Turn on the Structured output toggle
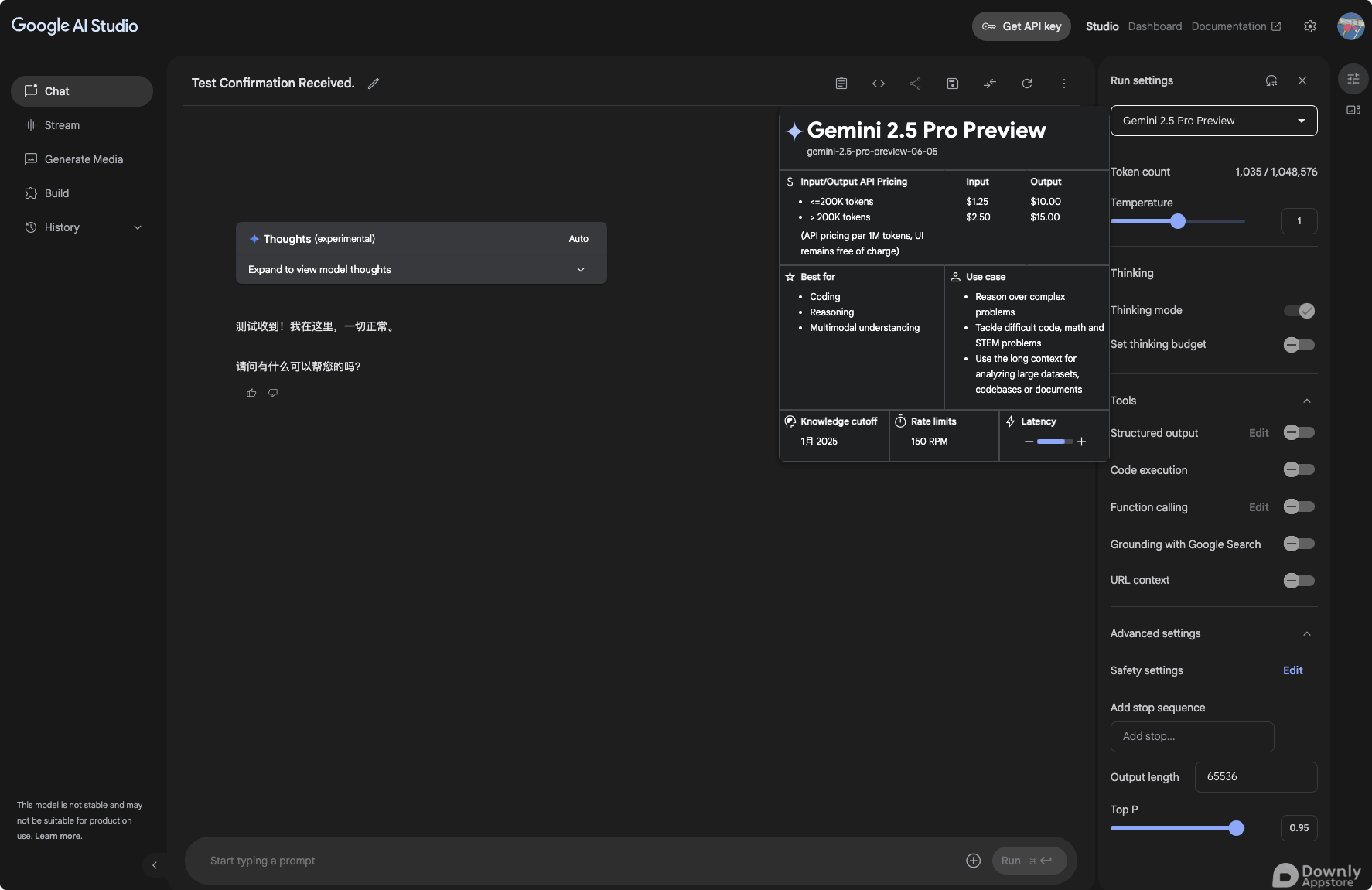Viewport: 1372px width, 890px height. (1299, 432)
